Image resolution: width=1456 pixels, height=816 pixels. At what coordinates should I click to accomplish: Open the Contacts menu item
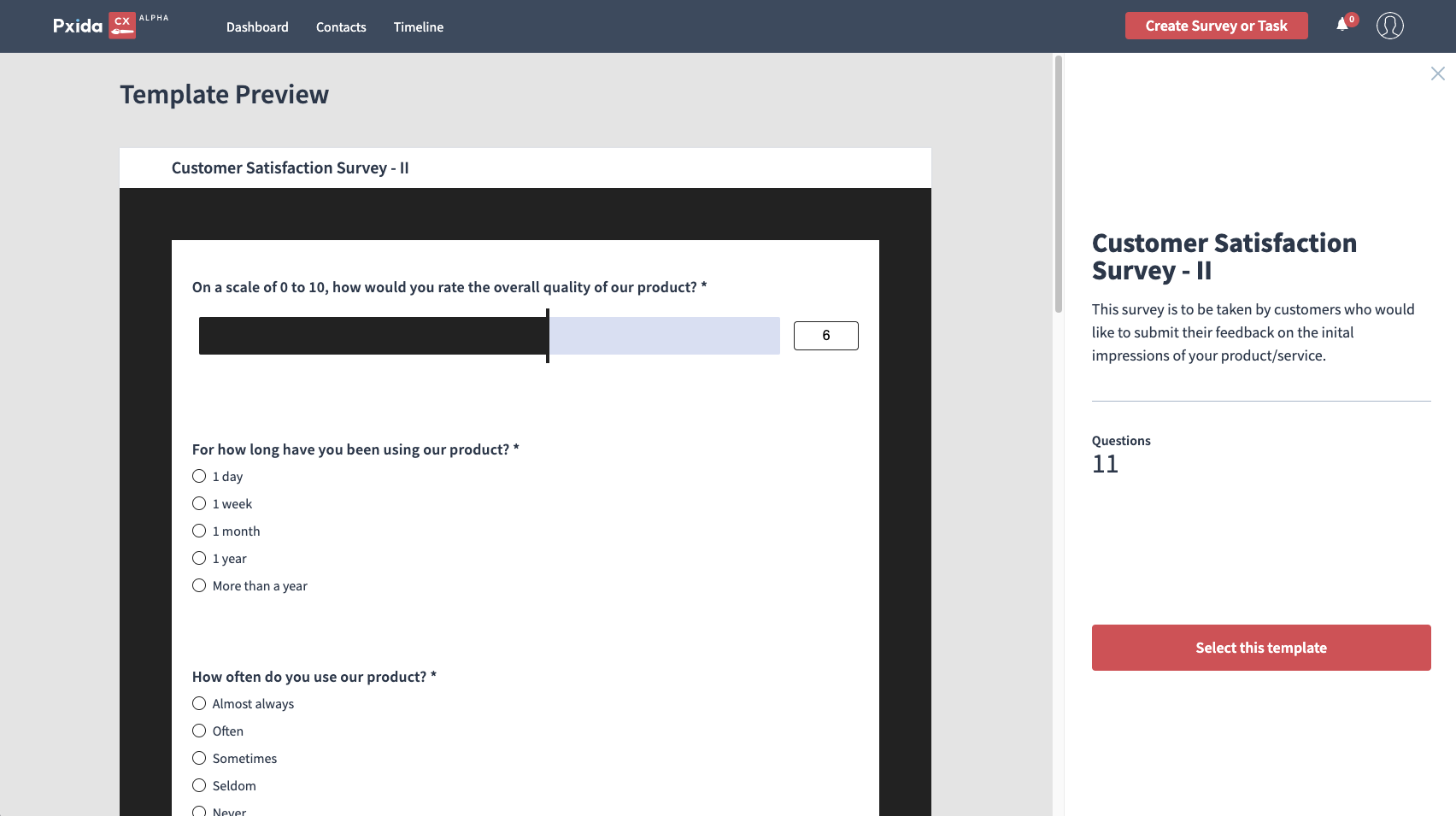pos(341,27)
